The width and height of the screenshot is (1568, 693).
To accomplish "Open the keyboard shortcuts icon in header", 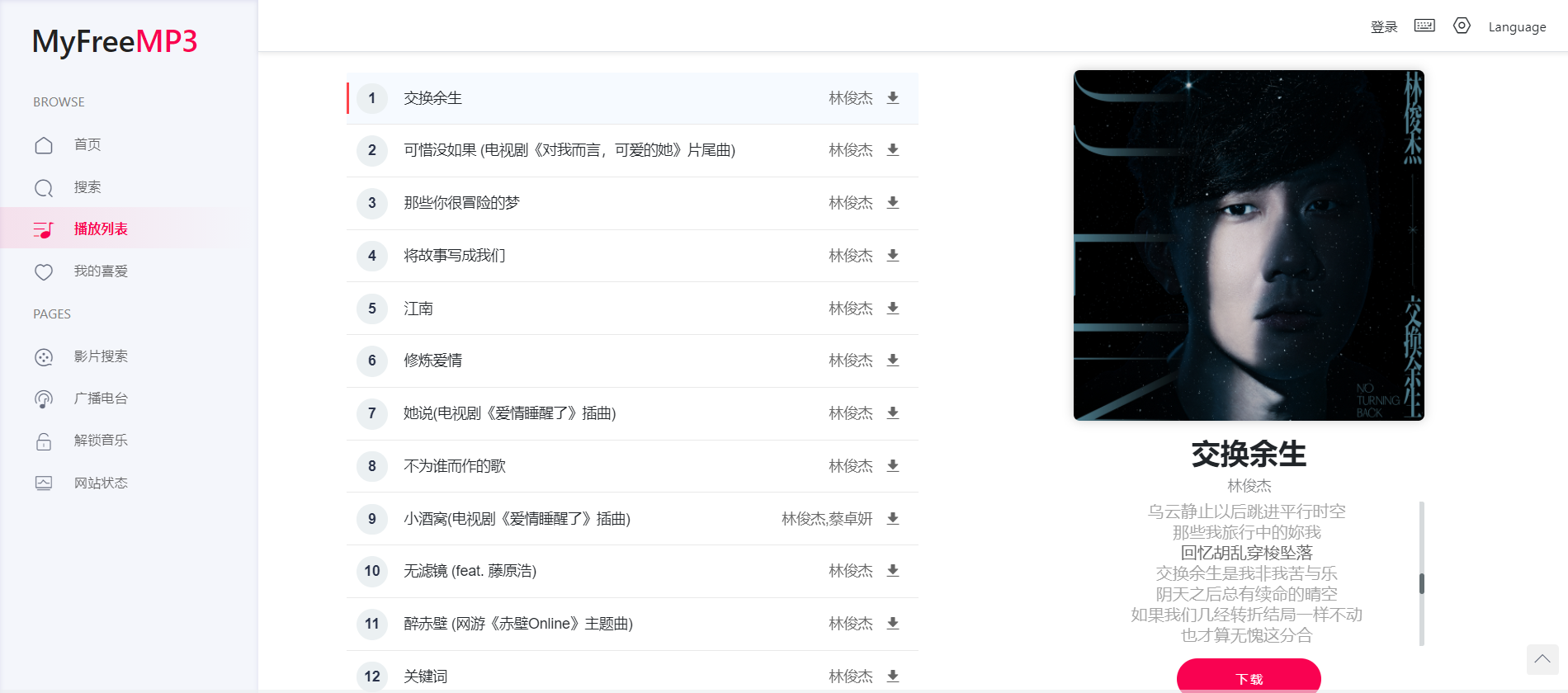I will [1424, 26].
